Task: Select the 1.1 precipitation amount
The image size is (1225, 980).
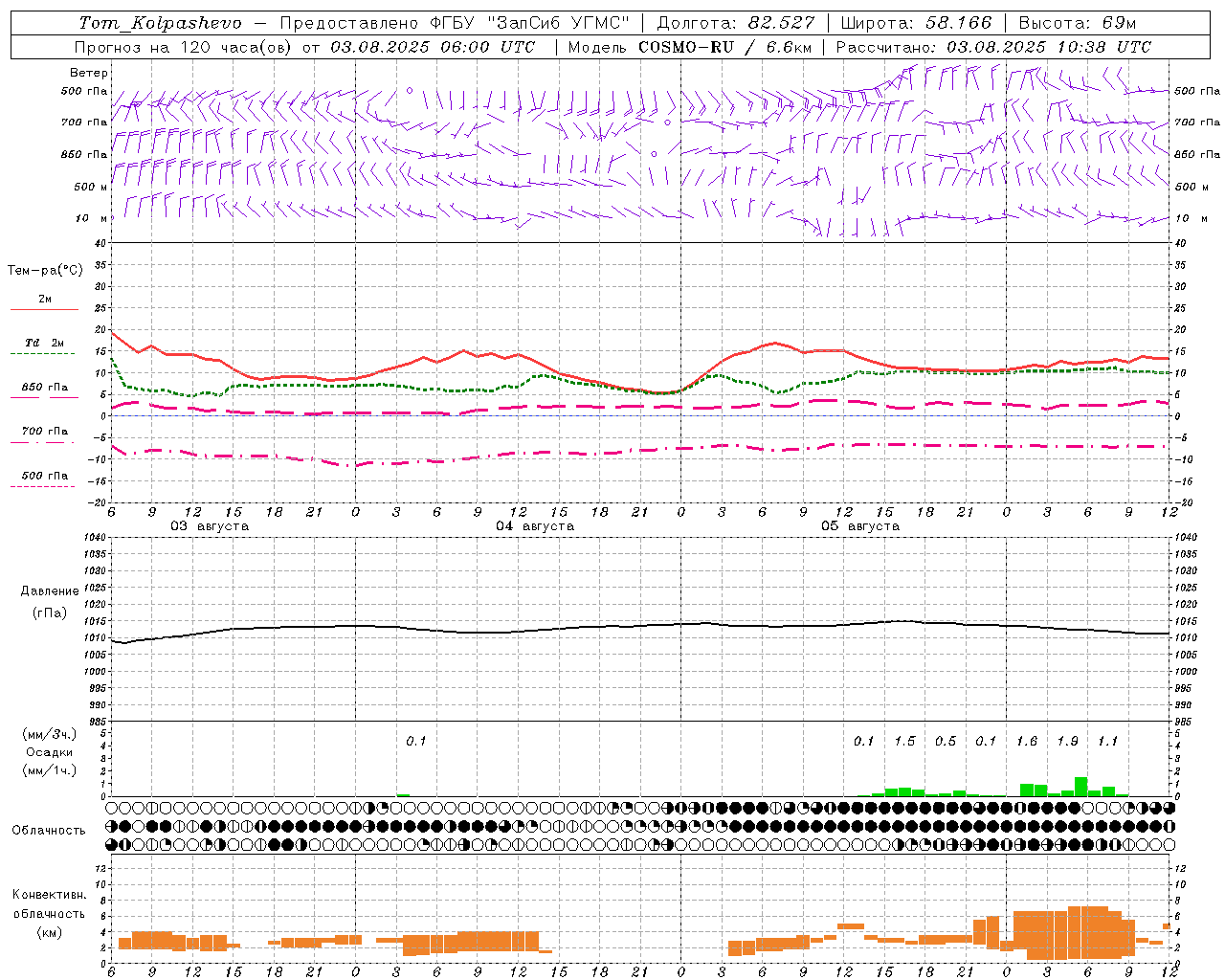Action: [x=1108, y=742]
